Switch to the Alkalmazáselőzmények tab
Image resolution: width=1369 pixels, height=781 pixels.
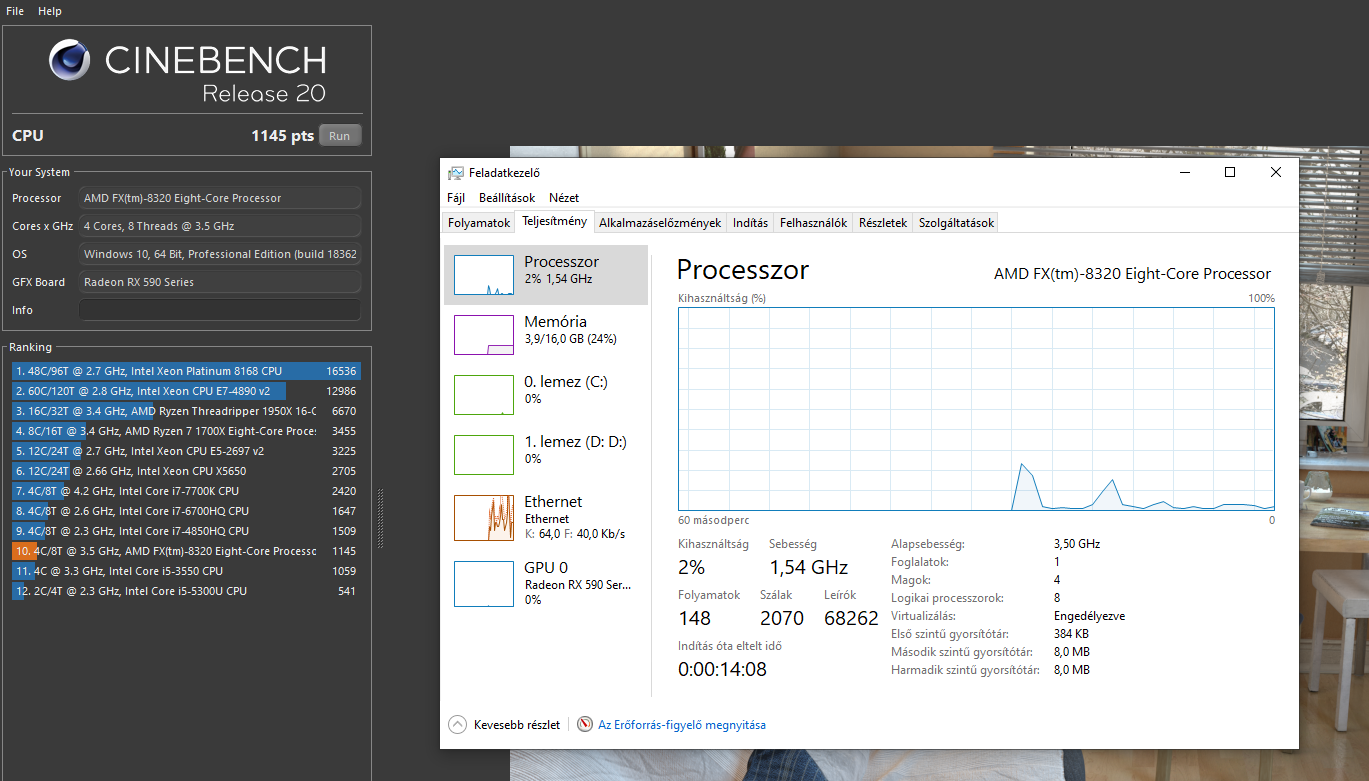click(660, 223)
